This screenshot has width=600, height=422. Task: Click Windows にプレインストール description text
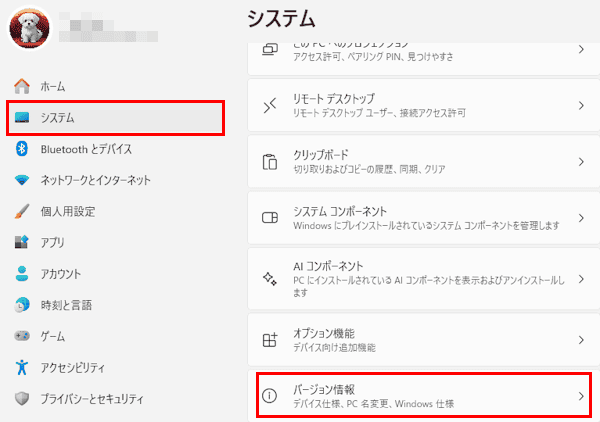(426, 226)
